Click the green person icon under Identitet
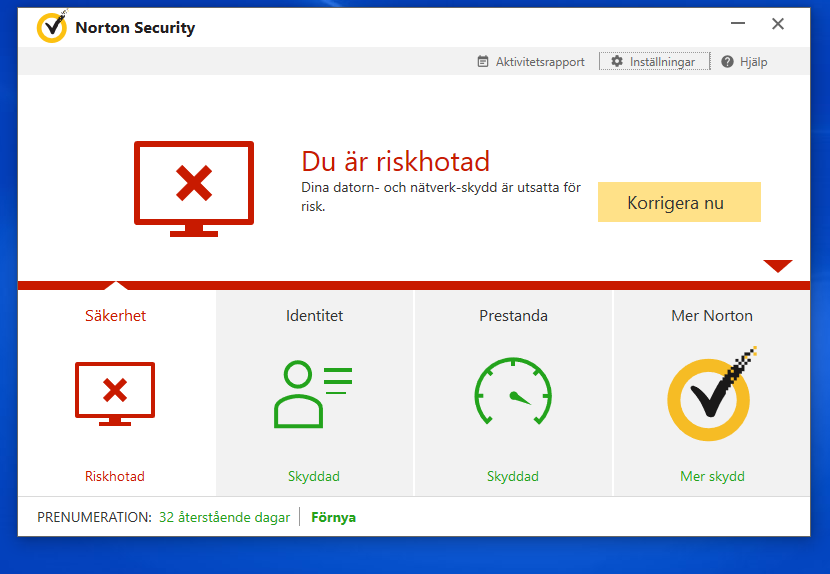Screen dimensions: 830x574 [312, 393]
